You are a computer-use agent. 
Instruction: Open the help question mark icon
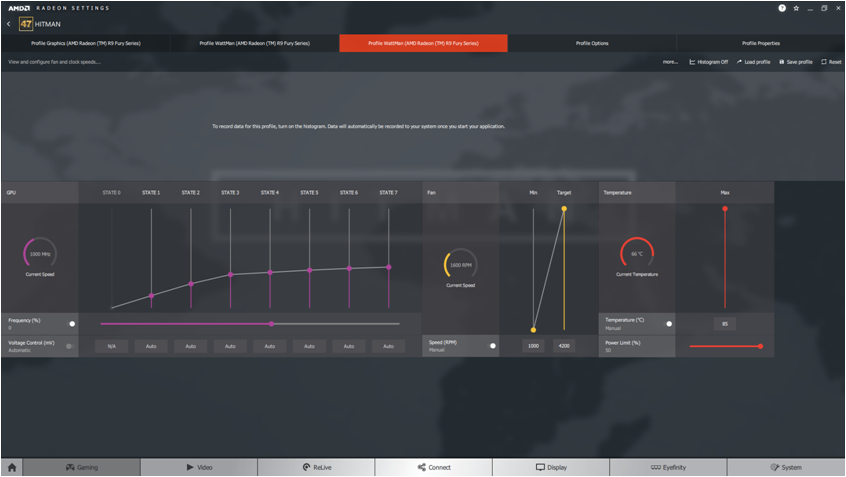[x=782, y=8]
